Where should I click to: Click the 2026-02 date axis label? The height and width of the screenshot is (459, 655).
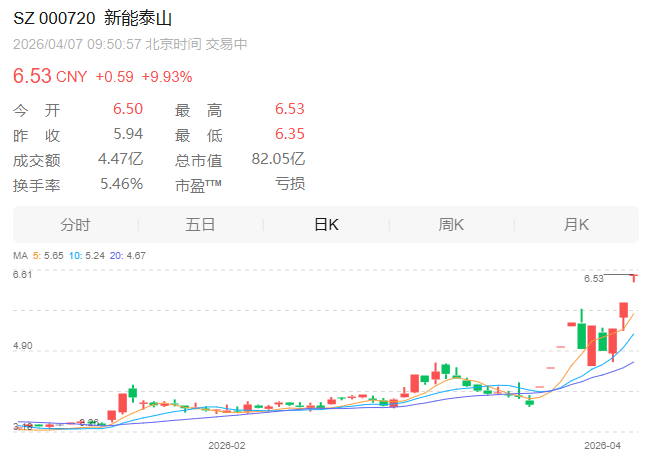coord(226,441)
